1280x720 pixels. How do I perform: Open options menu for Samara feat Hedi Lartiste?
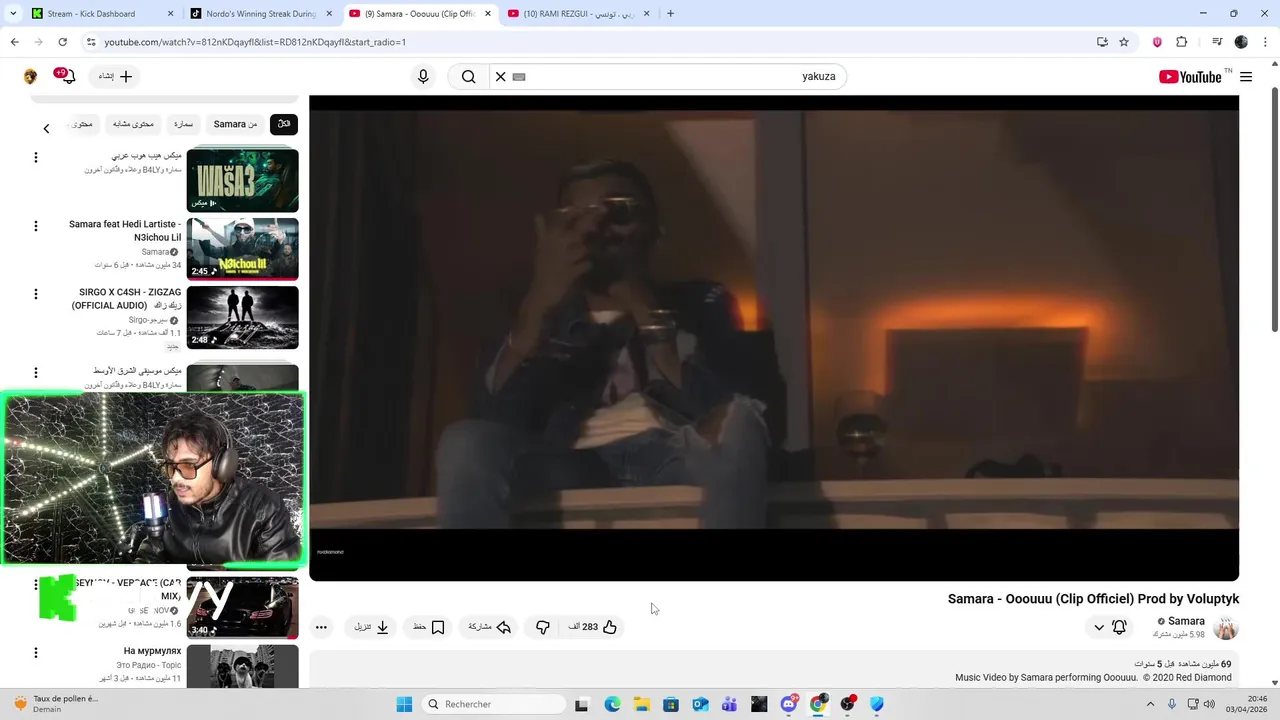[35, 226]
